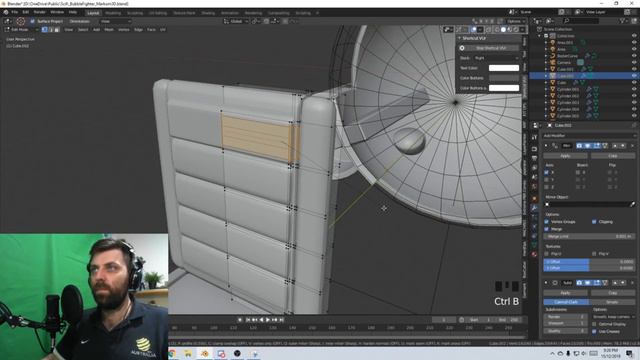Remove the Mirror modifier with X icon
Screen dimensions: 640x360
[633, 146]
